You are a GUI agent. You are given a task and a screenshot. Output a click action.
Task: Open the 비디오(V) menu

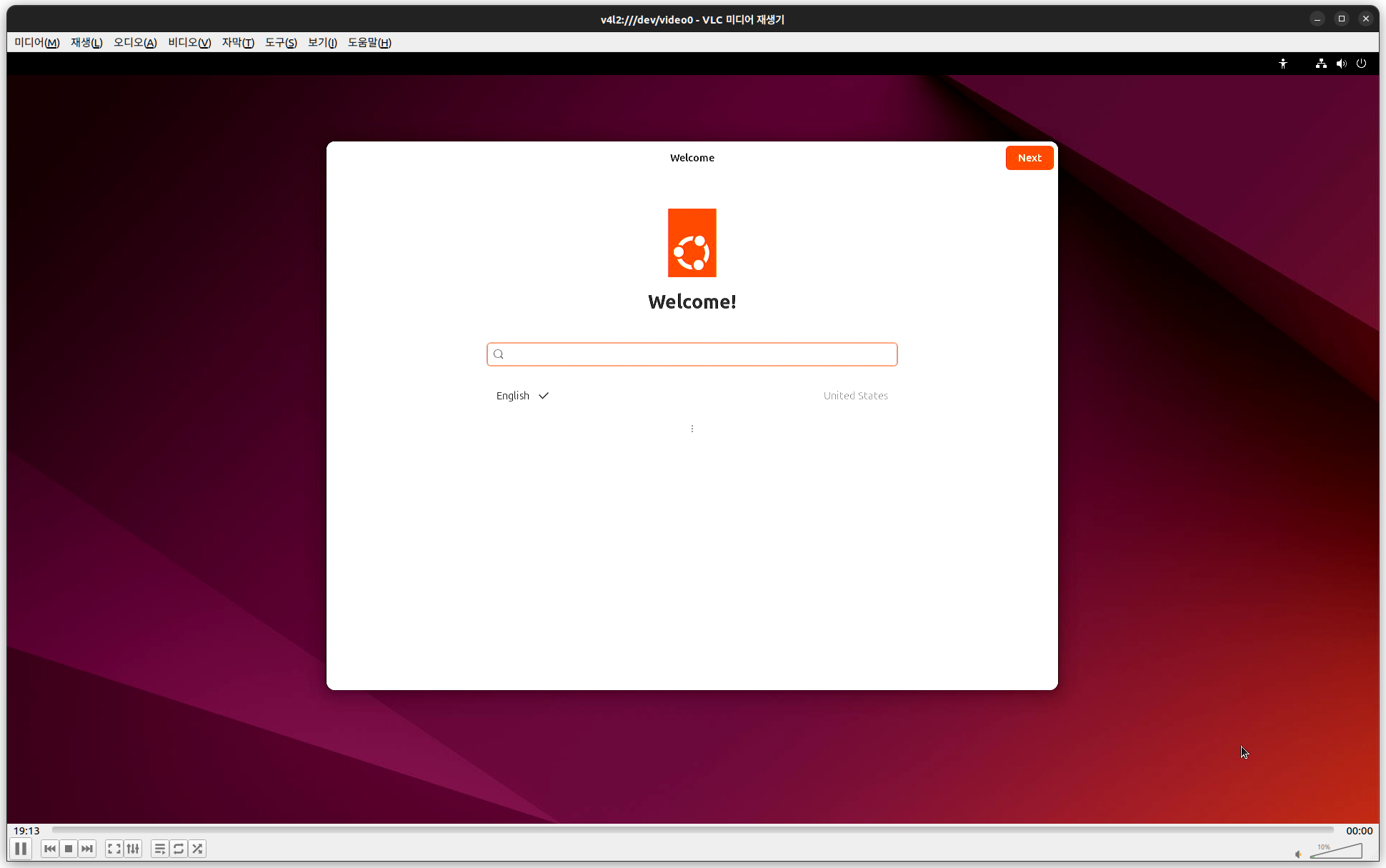189,42
